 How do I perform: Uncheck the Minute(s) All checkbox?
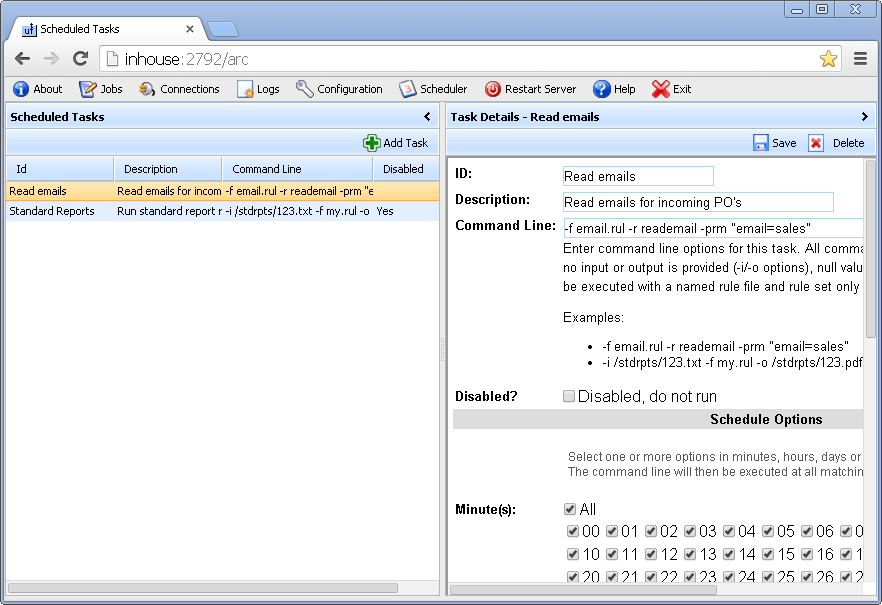coord(570,509)
